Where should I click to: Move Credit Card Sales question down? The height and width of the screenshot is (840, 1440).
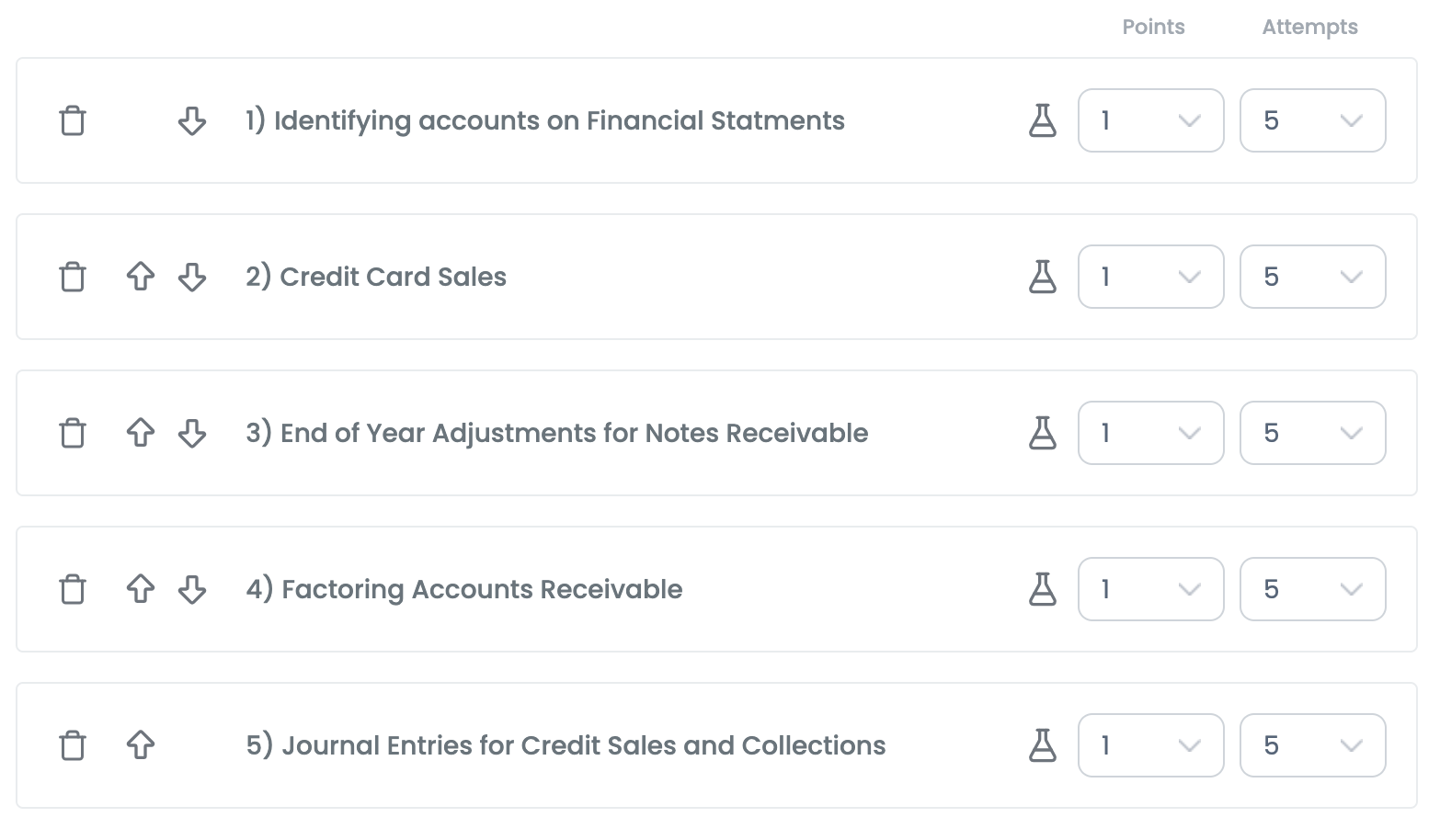(x=191, y=277)
